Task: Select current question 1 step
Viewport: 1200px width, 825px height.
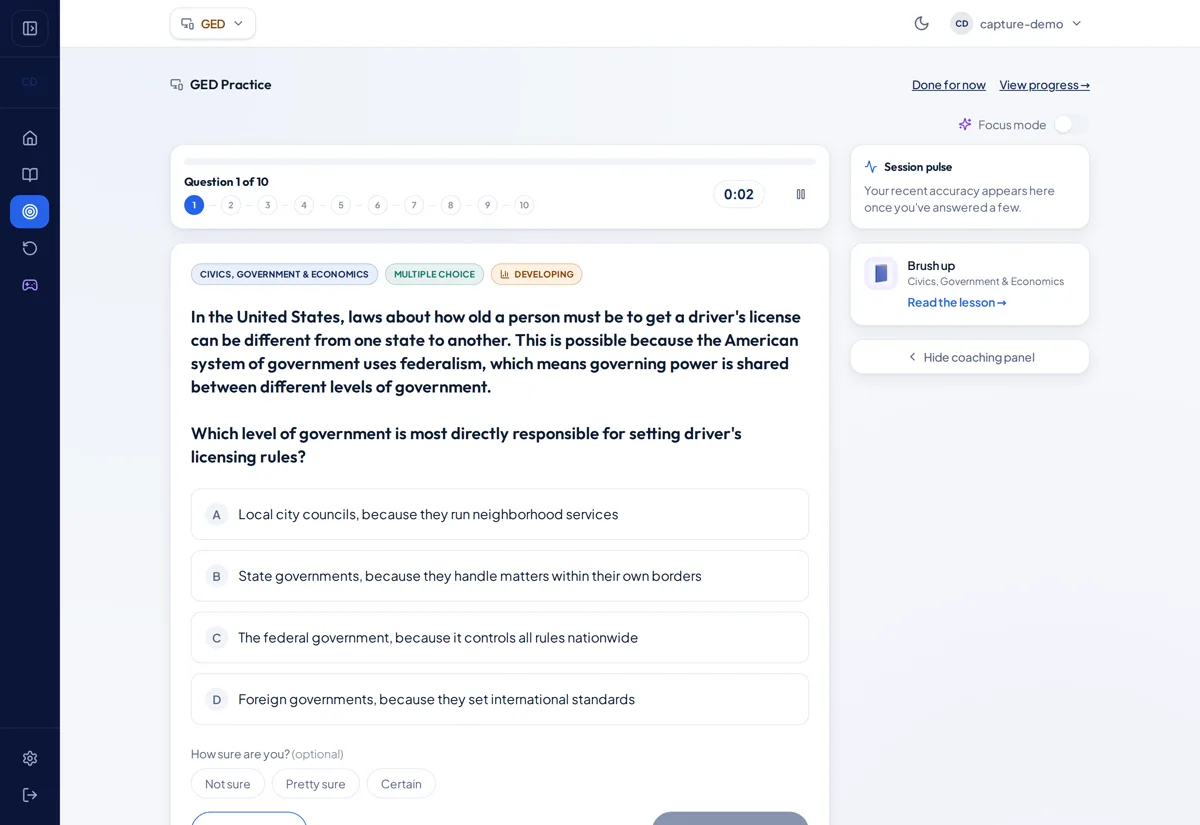Action: coord(194,205)
